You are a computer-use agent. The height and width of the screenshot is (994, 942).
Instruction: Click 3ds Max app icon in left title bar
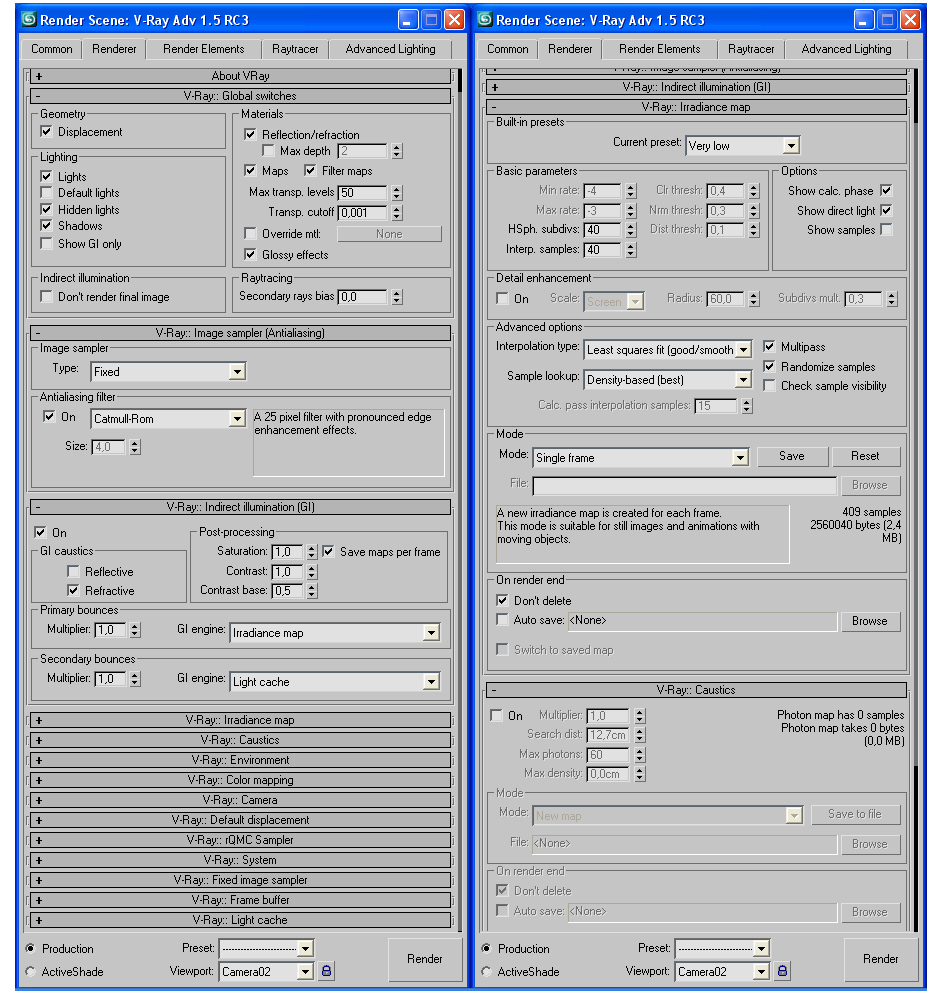click(29, 20)
